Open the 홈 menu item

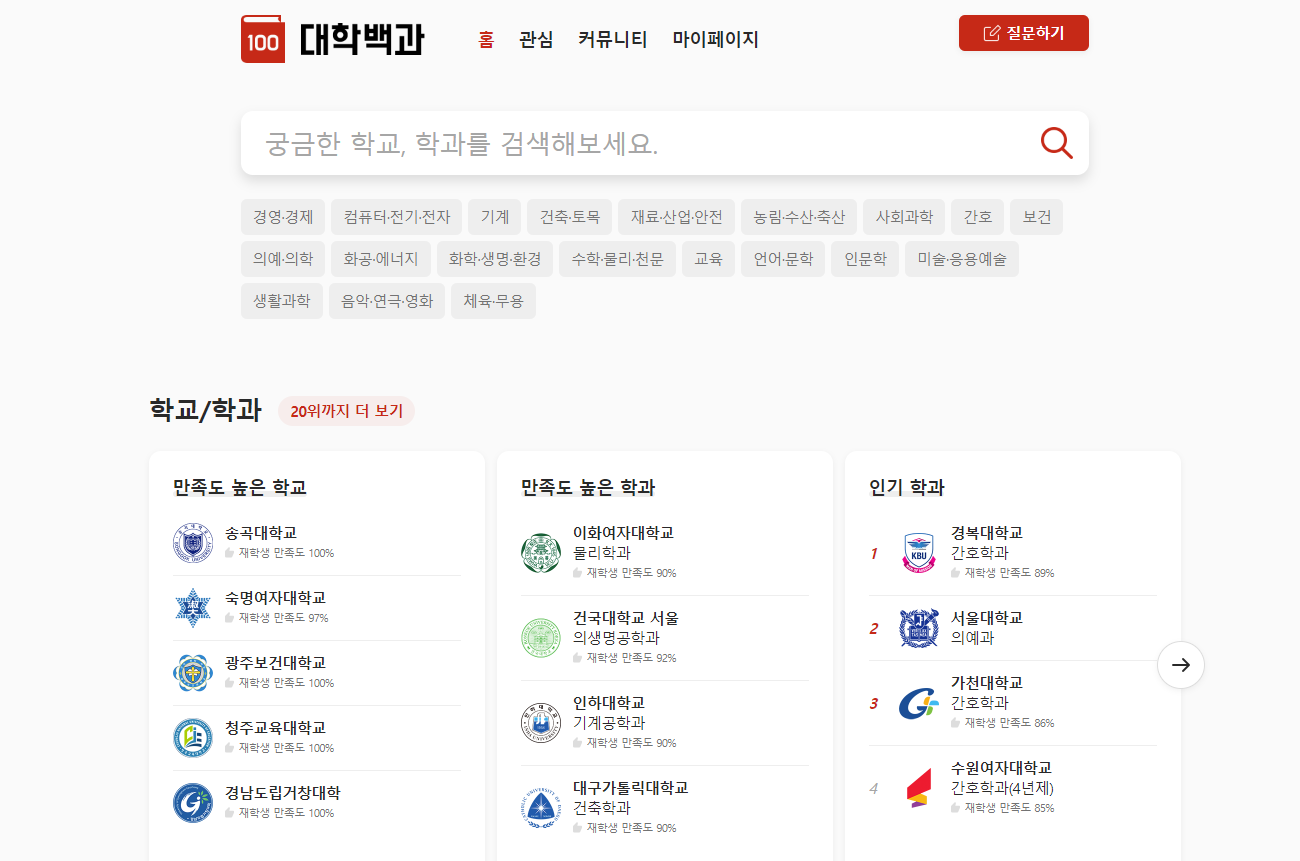click(x=486, y=39)
